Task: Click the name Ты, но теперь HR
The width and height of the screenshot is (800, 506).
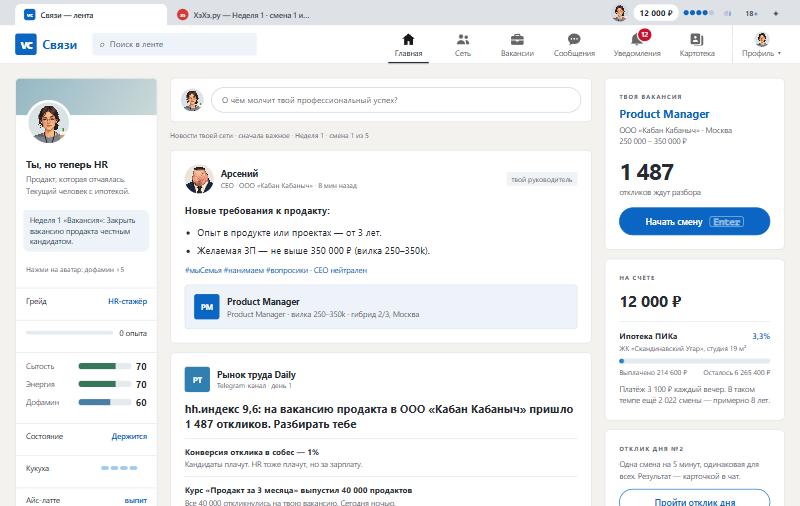Action: (67, 165)
